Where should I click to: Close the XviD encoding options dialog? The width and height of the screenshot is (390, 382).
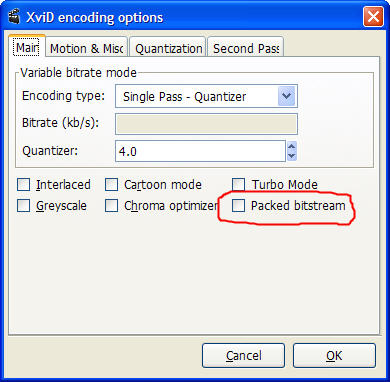point(373,17)
